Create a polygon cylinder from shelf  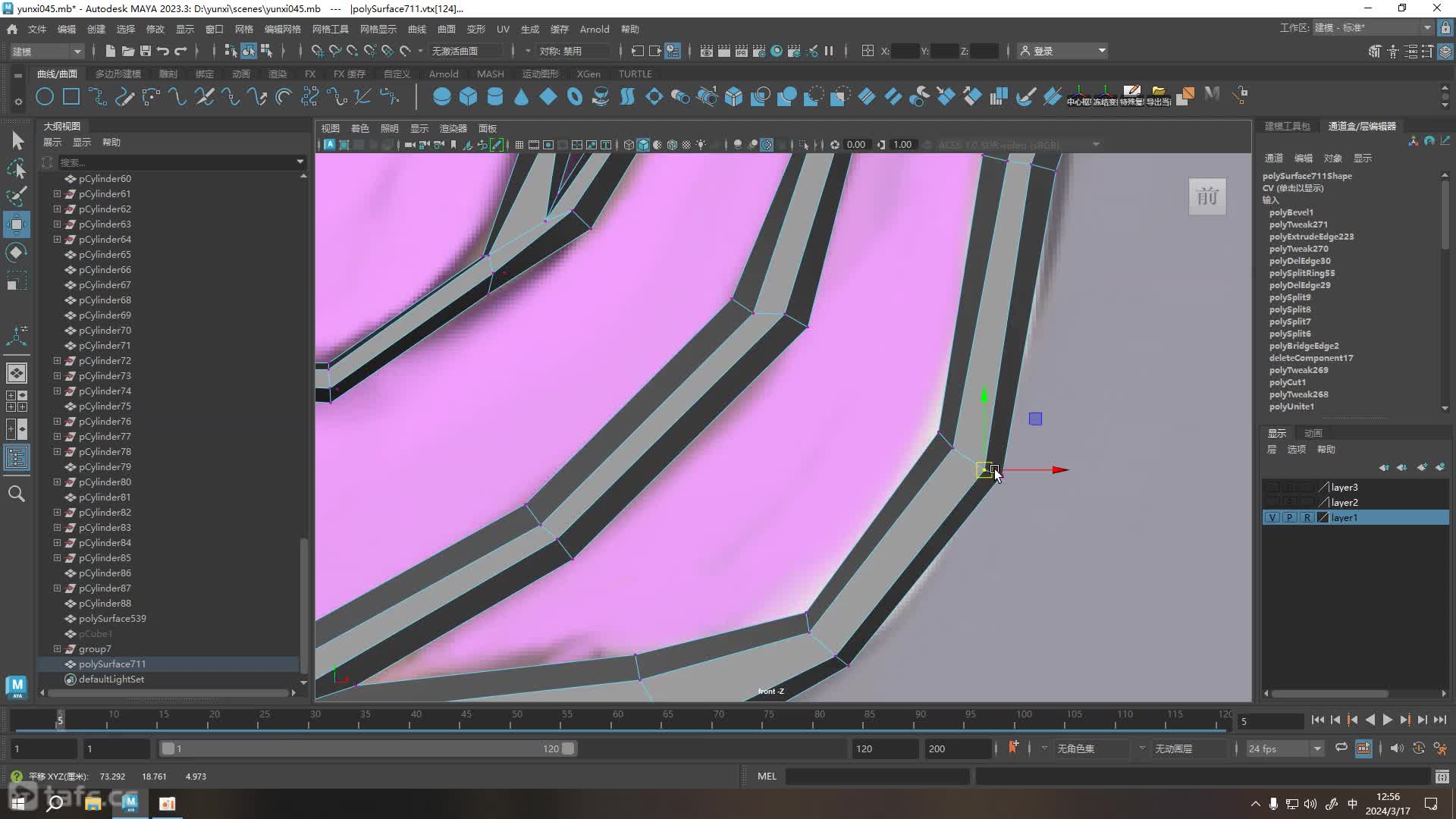pyautogui.click(x=494, y=96)
